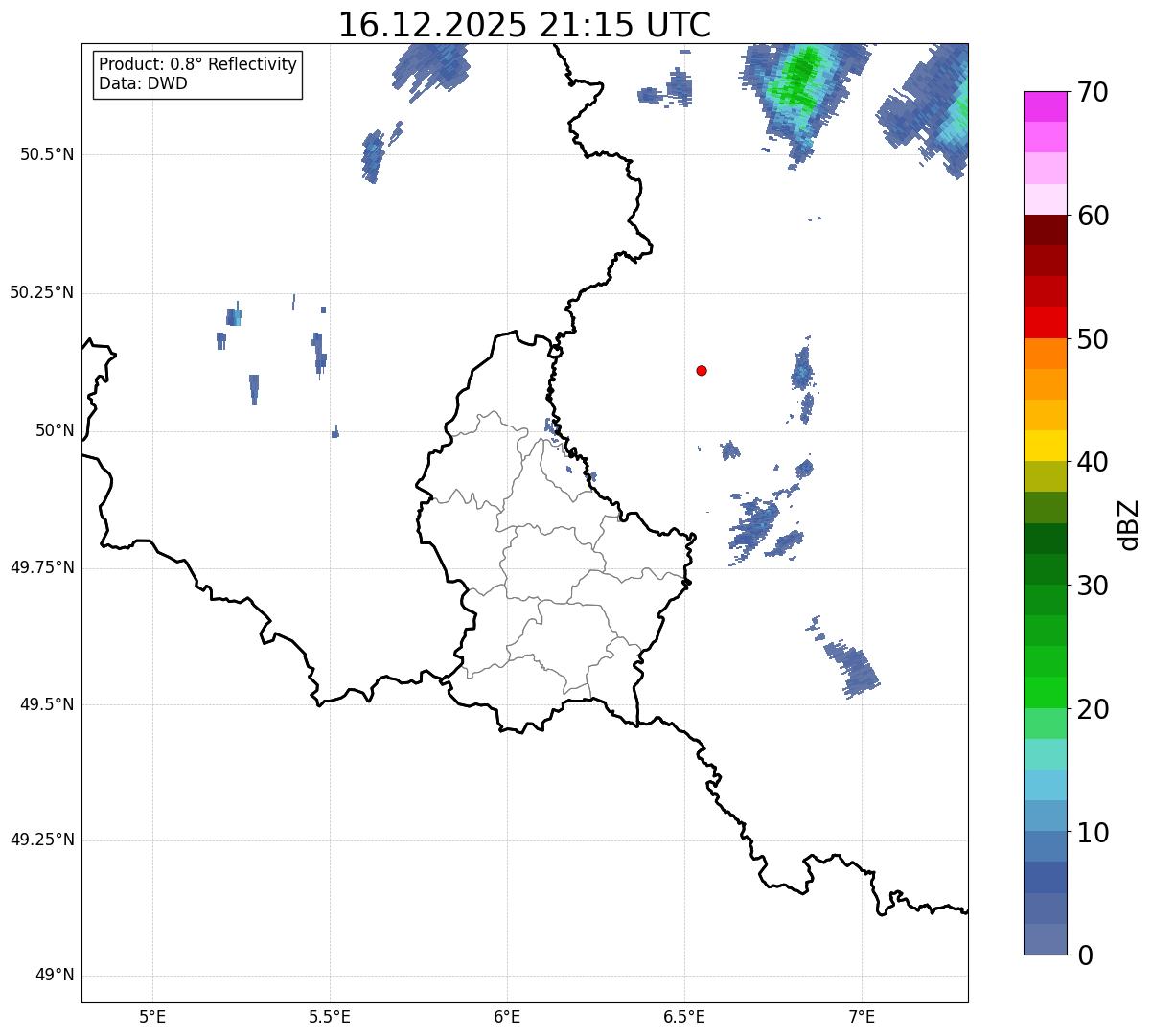
Task: Click the plot title showing 21:15 UTC
Action: (524, 25)
